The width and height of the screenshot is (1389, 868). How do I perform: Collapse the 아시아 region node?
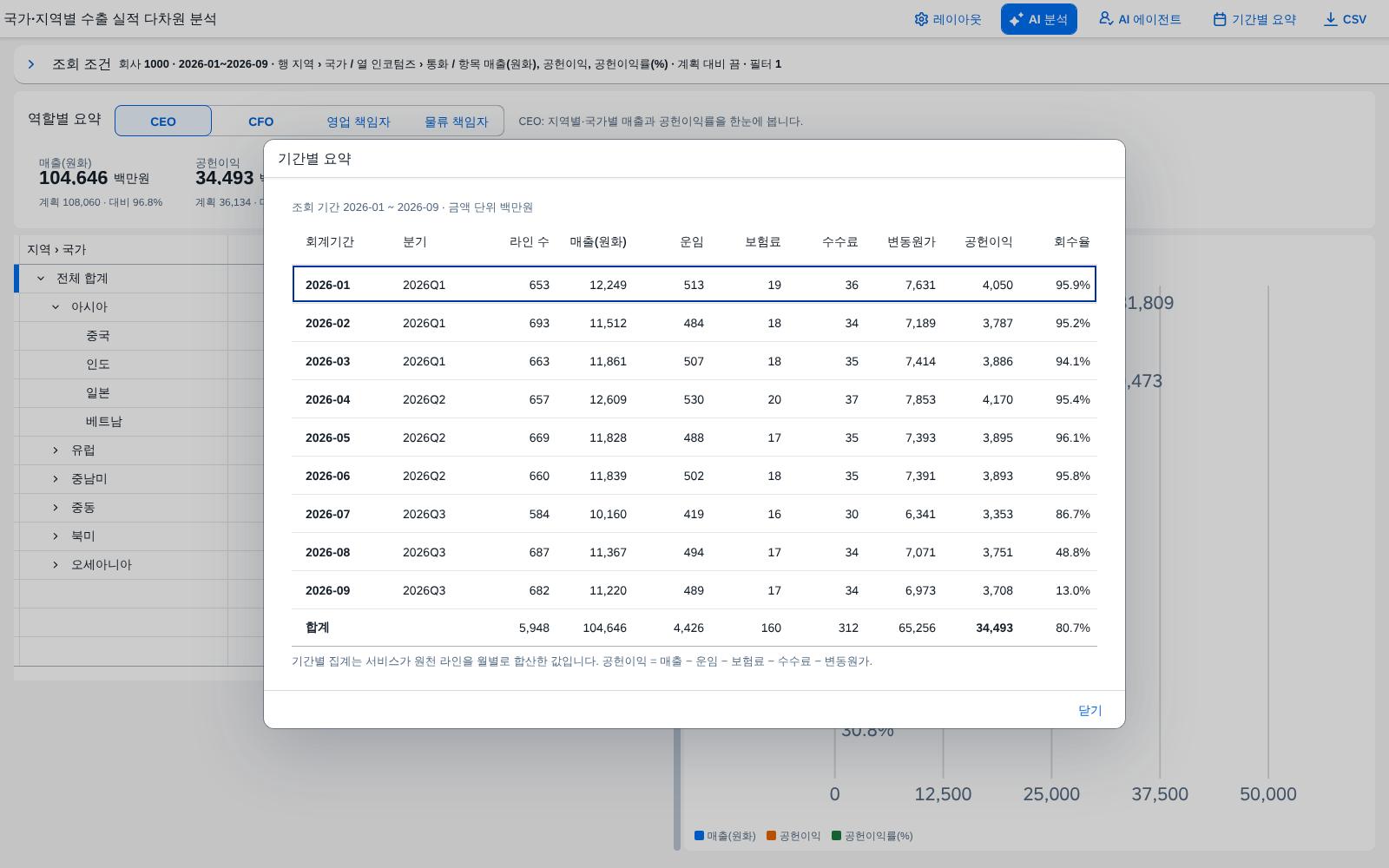[x=56, y=307]
